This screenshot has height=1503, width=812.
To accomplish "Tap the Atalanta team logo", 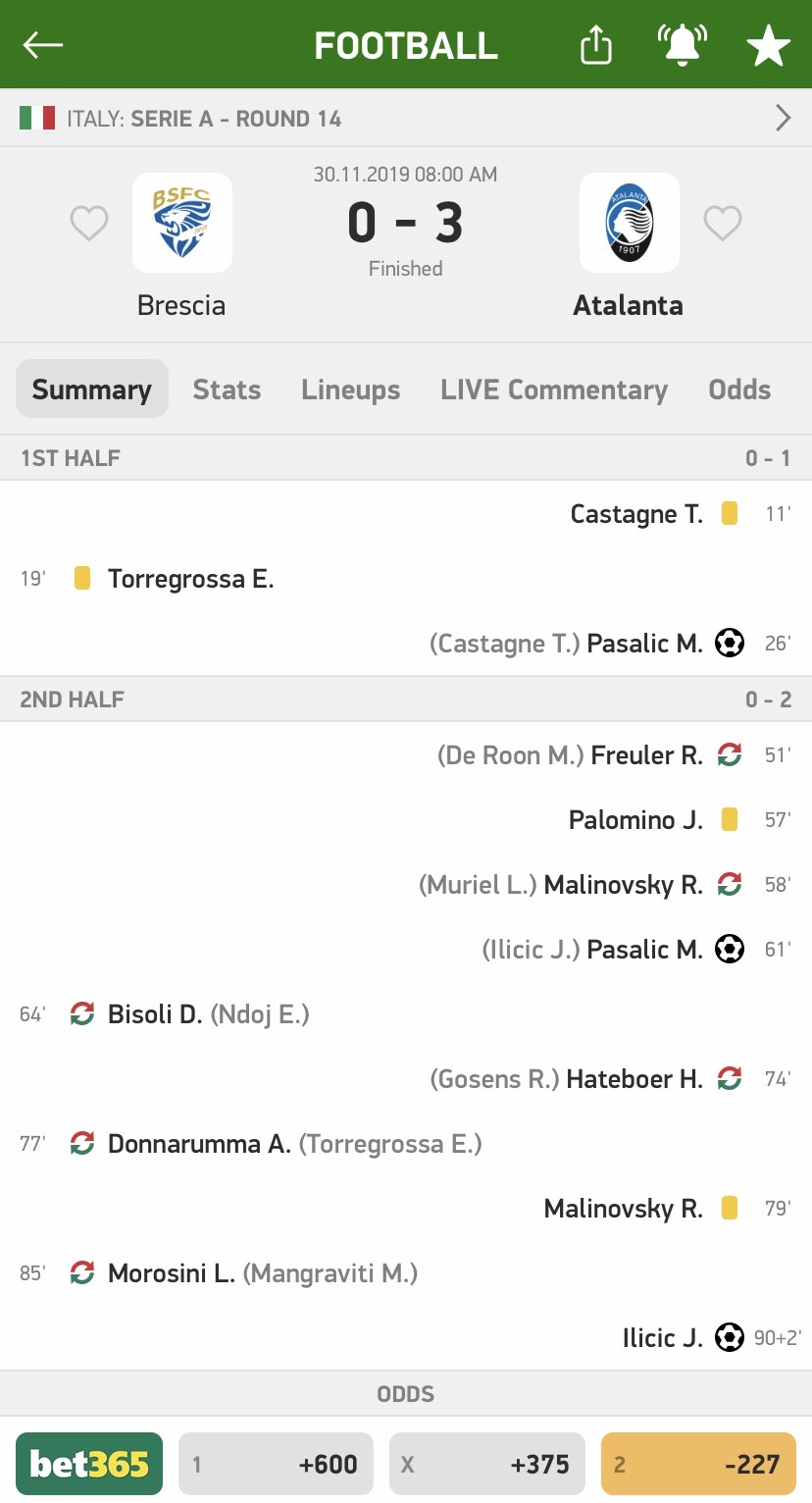I will [630, 223].
